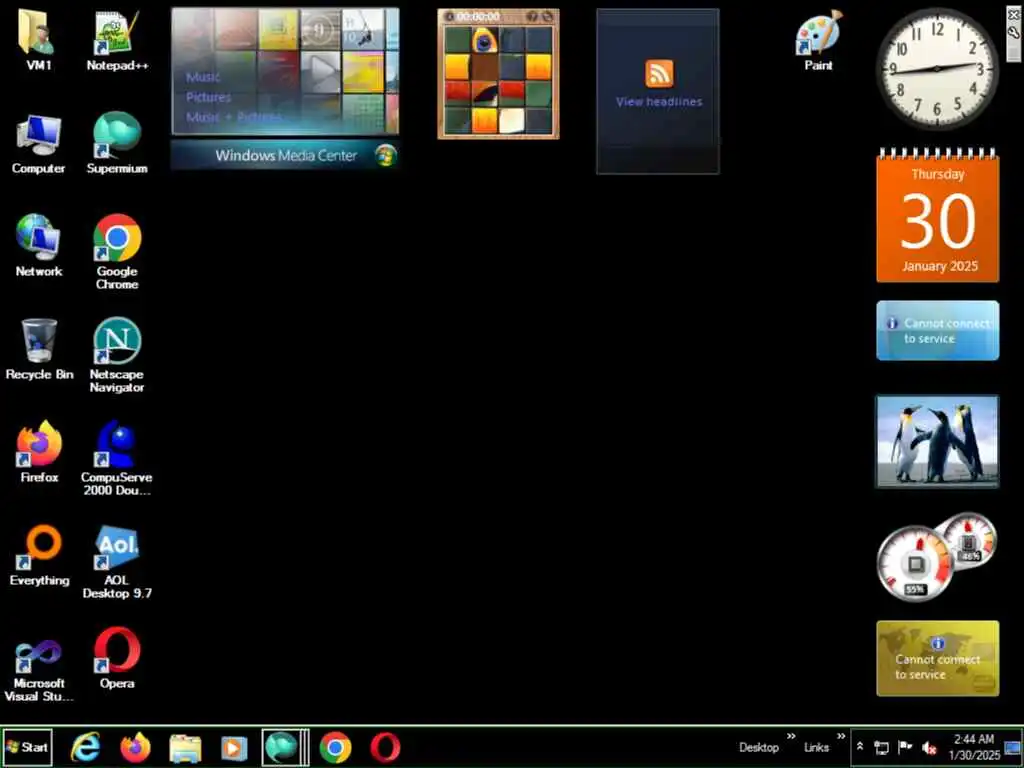Open Firefox from the taskbar
Screen dimensions: 1024x768
tap(135, 747)
